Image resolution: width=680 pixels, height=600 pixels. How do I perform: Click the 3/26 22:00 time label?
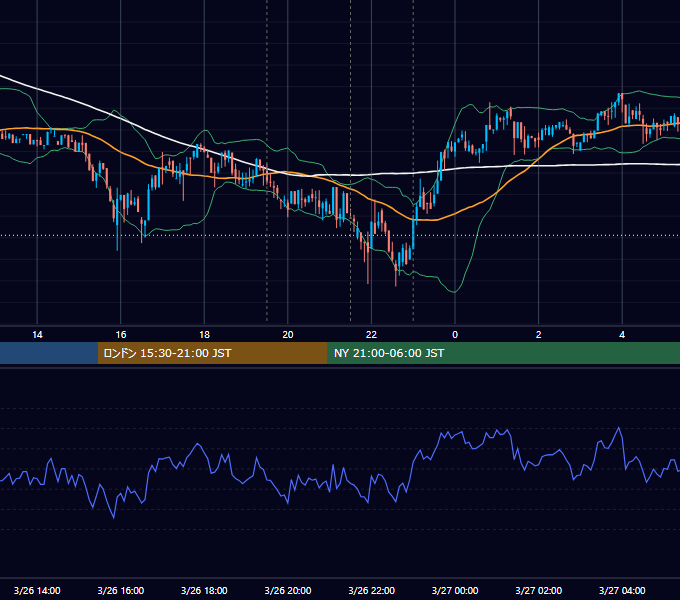371,590
